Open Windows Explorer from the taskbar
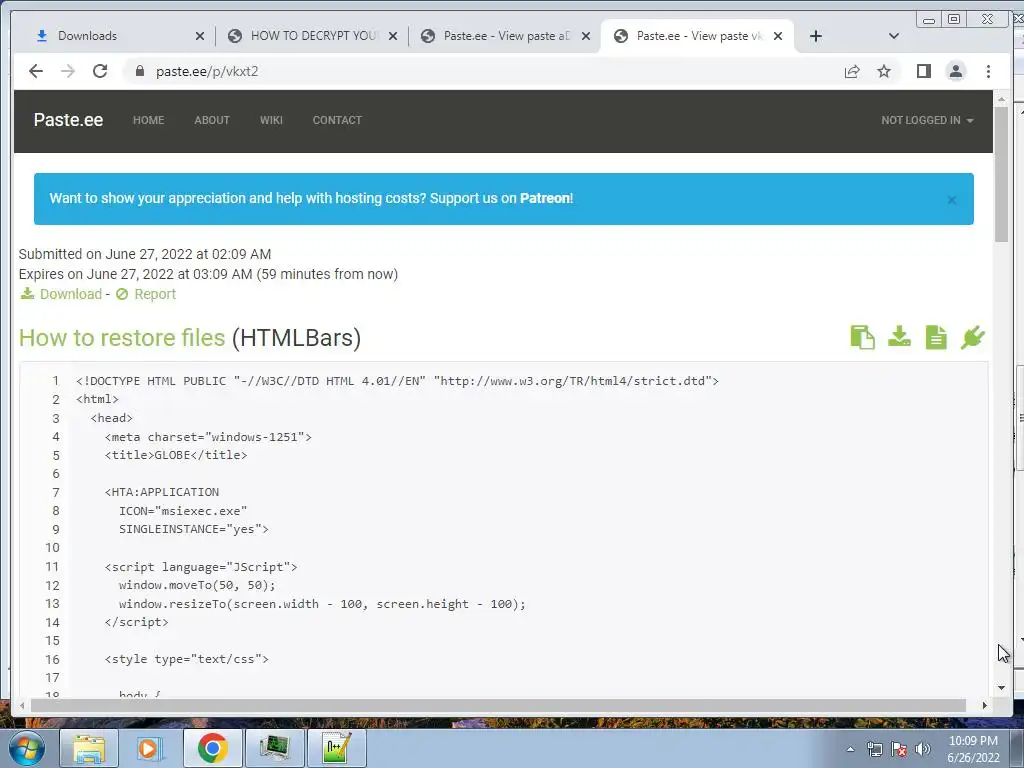Viewport: 1024px width, 768px height. 89,748
